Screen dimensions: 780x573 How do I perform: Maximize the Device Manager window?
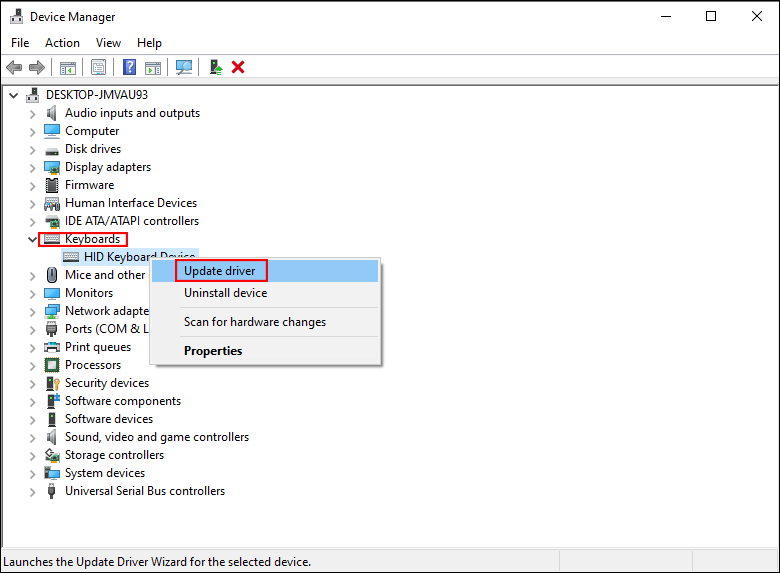pyautogui.click(x=711, y=16)
